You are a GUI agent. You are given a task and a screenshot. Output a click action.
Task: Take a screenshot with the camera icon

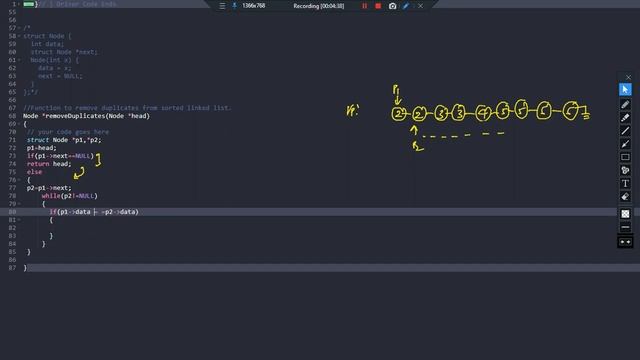[392, 6]
